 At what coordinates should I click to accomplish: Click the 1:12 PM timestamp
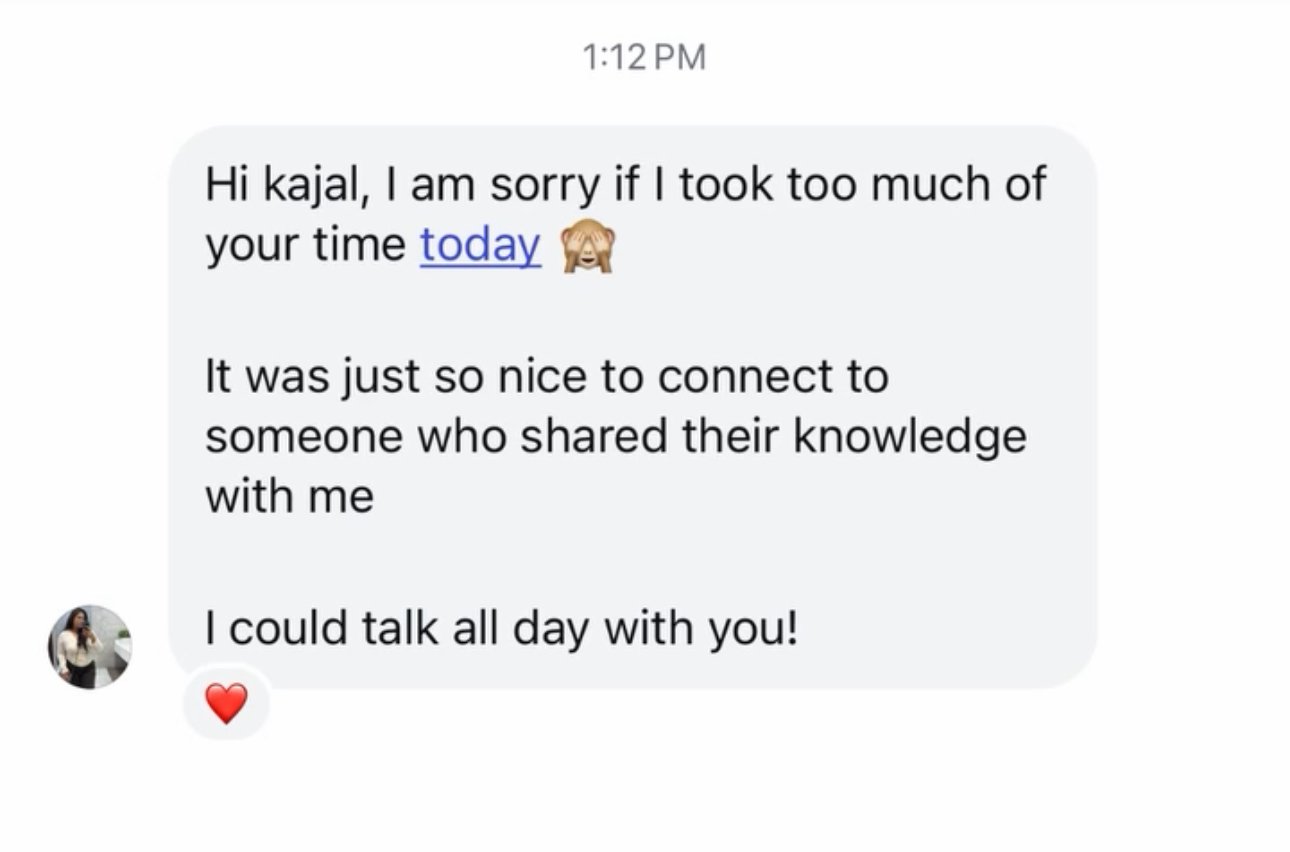[643, 58]
